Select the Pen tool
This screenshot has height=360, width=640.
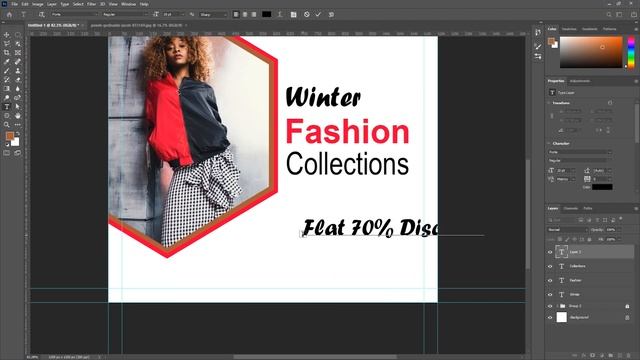(x=18, y=98)
